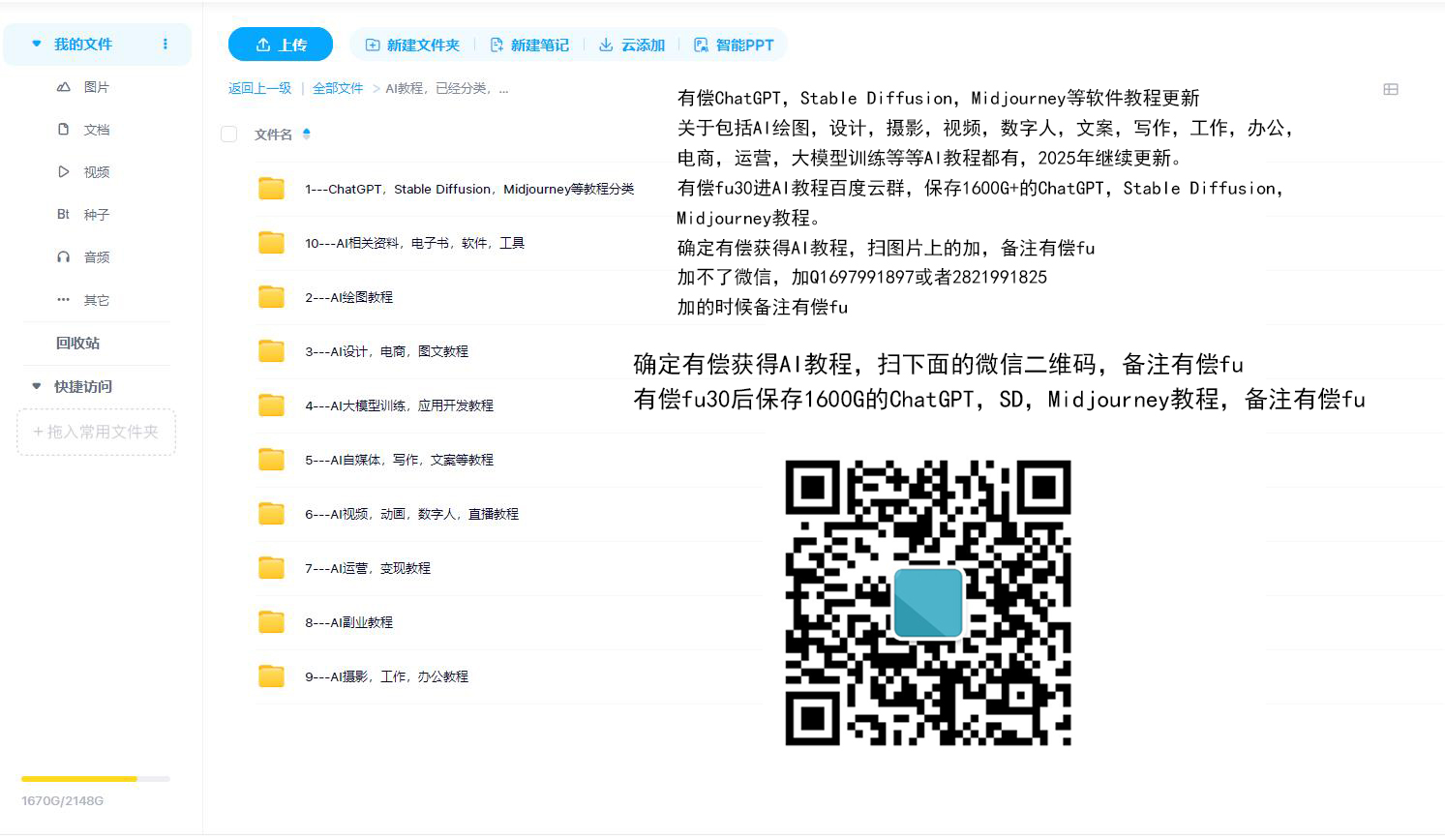Collapse the My Files (我的文件) tree
The image size is (1445, 840).
coord(37,44)
